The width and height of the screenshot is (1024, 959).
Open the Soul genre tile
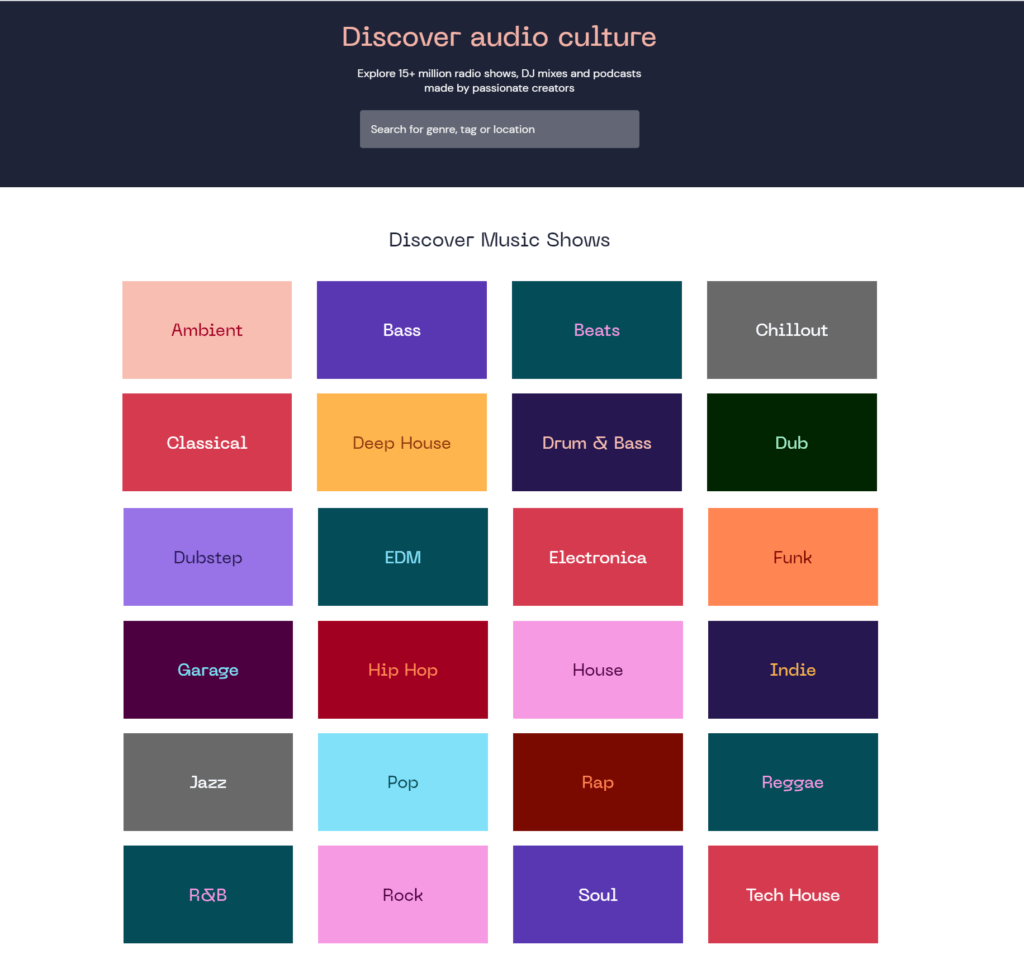pos(598,894)
